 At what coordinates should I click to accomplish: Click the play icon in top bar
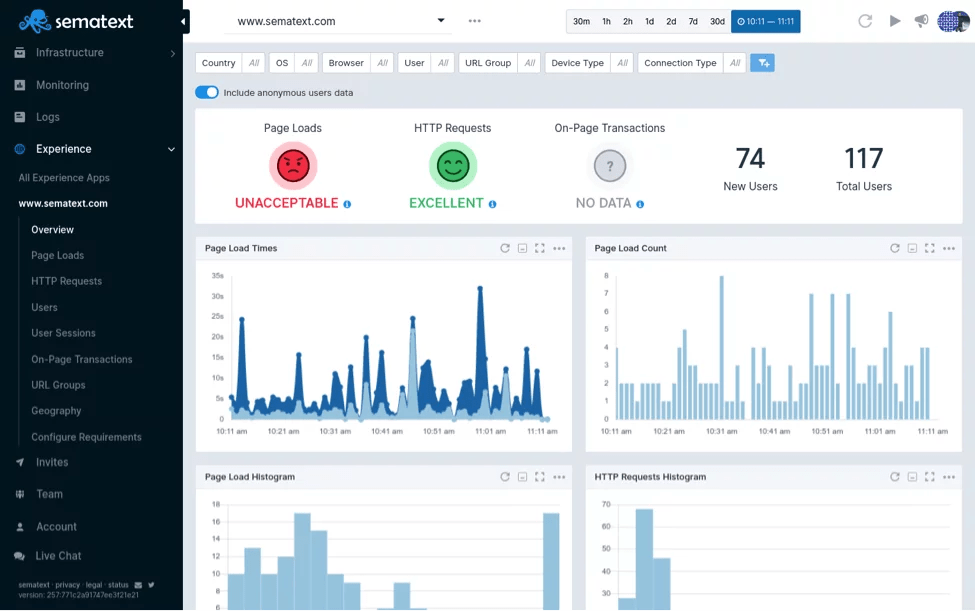point(895,21)
